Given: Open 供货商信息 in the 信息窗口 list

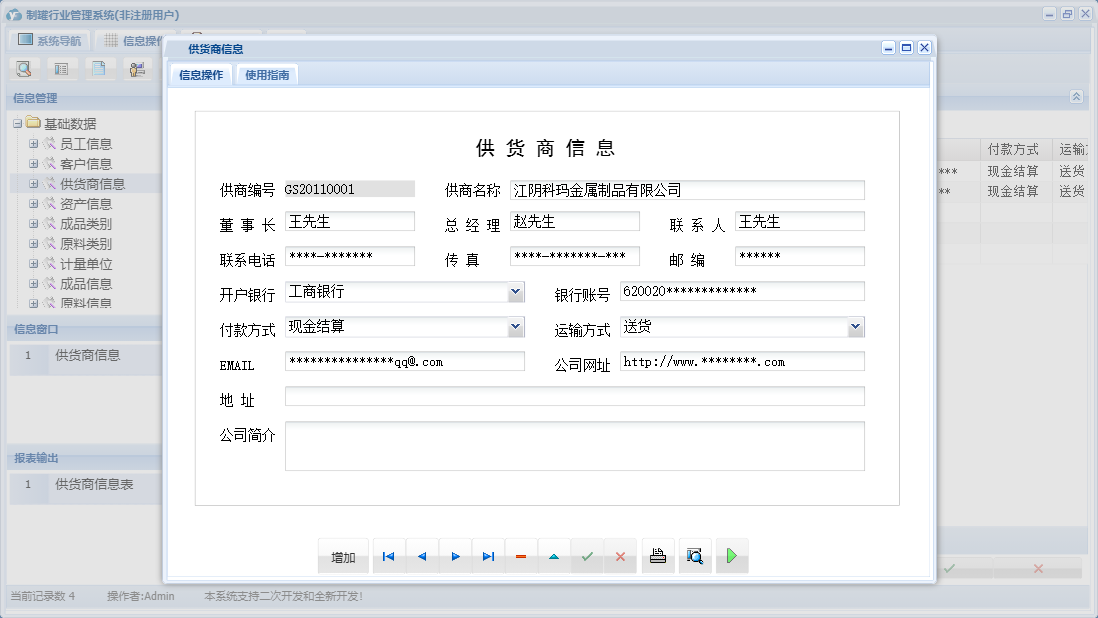Looking at the screenshot, I should tap(88, 356).
